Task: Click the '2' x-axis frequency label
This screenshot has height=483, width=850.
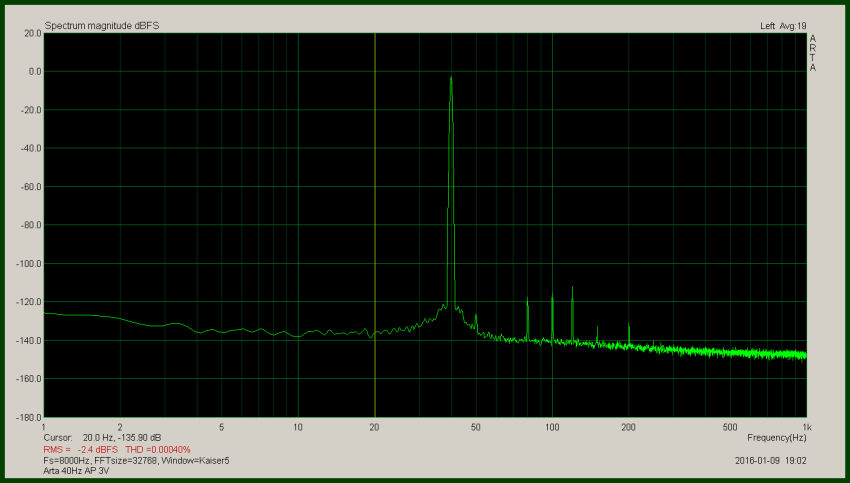Action: [120, 427]
